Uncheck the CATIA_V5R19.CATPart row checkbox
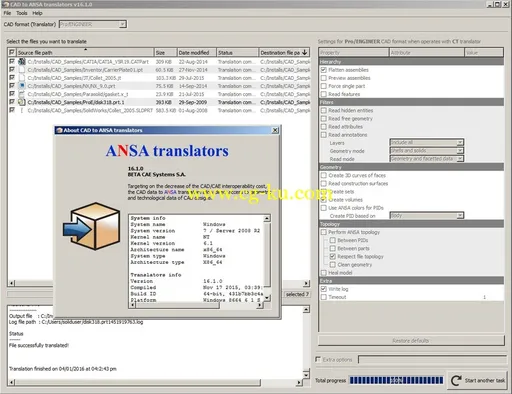The width and height of the screenshot is (512, 394). tap(12, 61)
